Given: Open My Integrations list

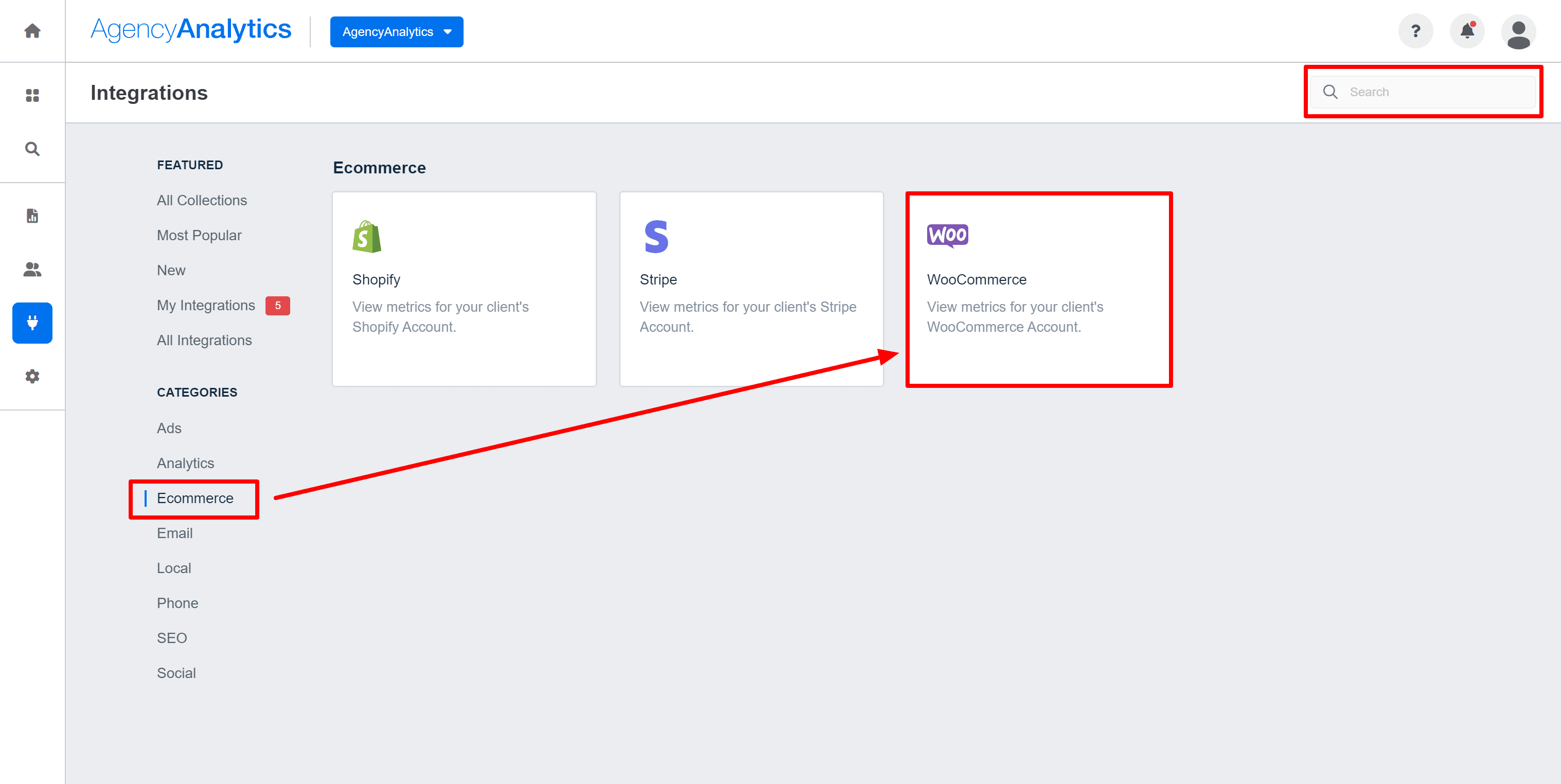Looking at the screenshot, I should click(205, 306).
